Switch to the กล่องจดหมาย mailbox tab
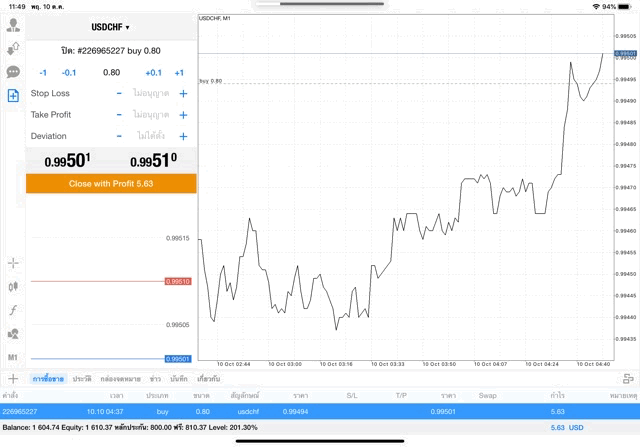 (120, 379)
